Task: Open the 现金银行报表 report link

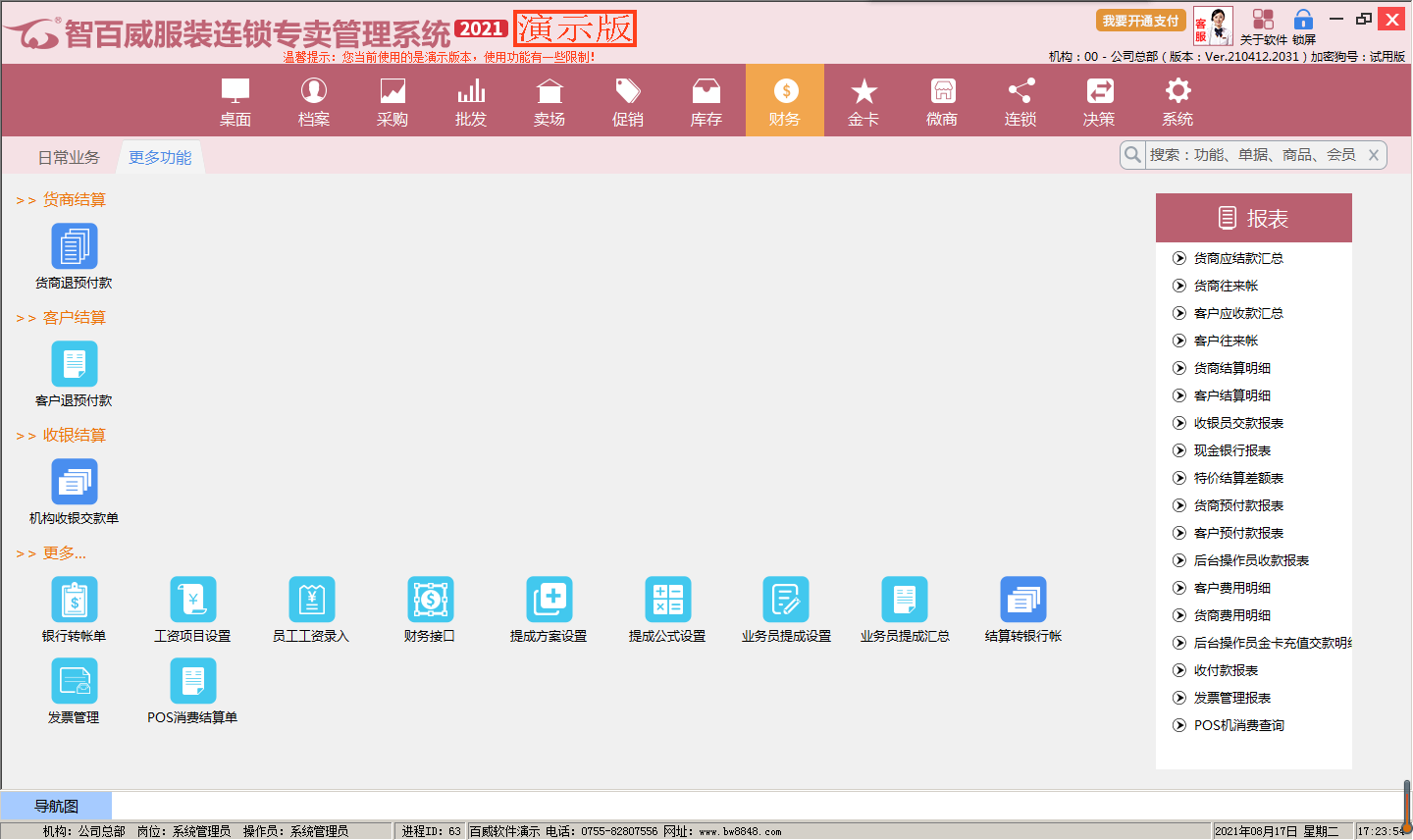Action: tap(1231, 450)
